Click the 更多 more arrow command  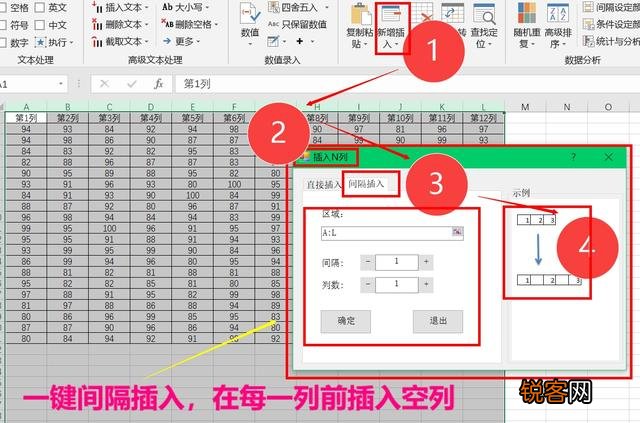pyautogui.click(x=179, y=41)
